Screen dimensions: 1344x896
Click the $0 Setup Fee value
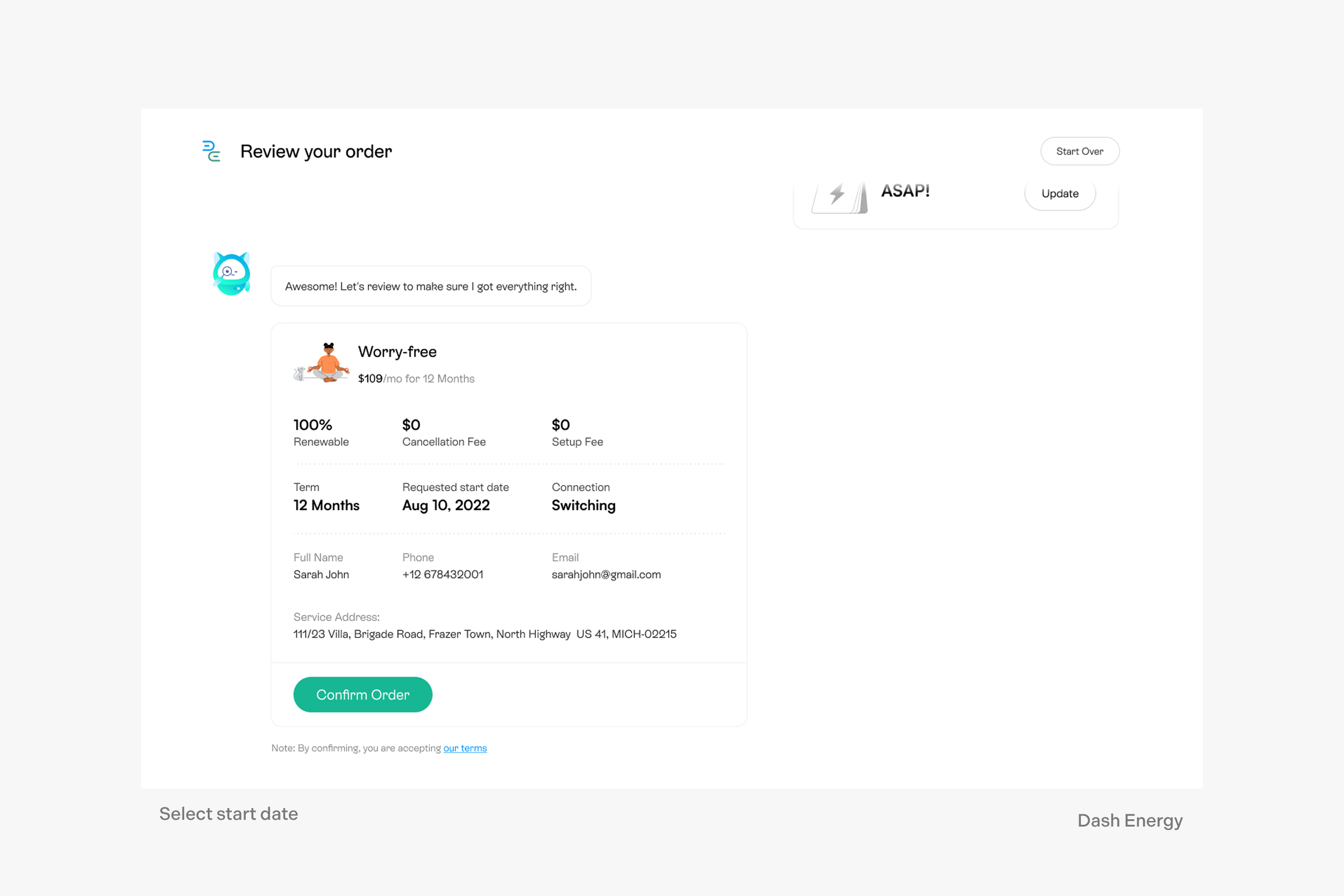(x=561, y=424)
